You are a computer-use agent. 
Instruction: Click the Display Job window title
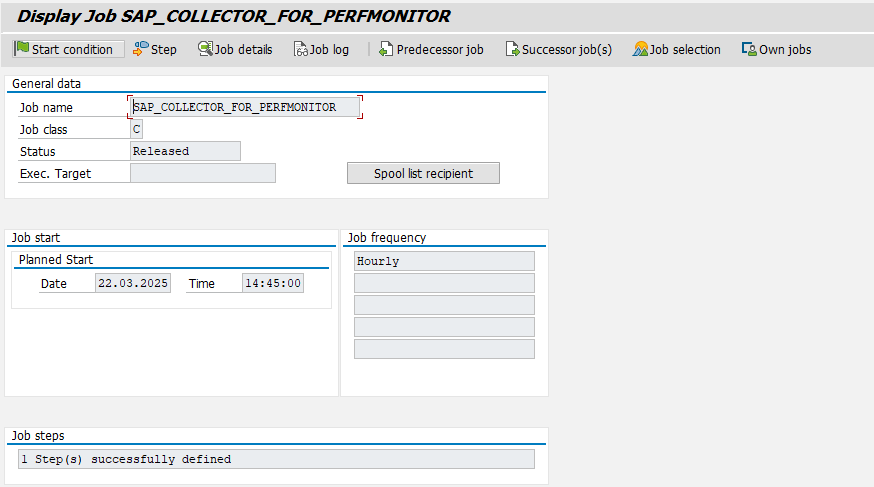[234, 16]
